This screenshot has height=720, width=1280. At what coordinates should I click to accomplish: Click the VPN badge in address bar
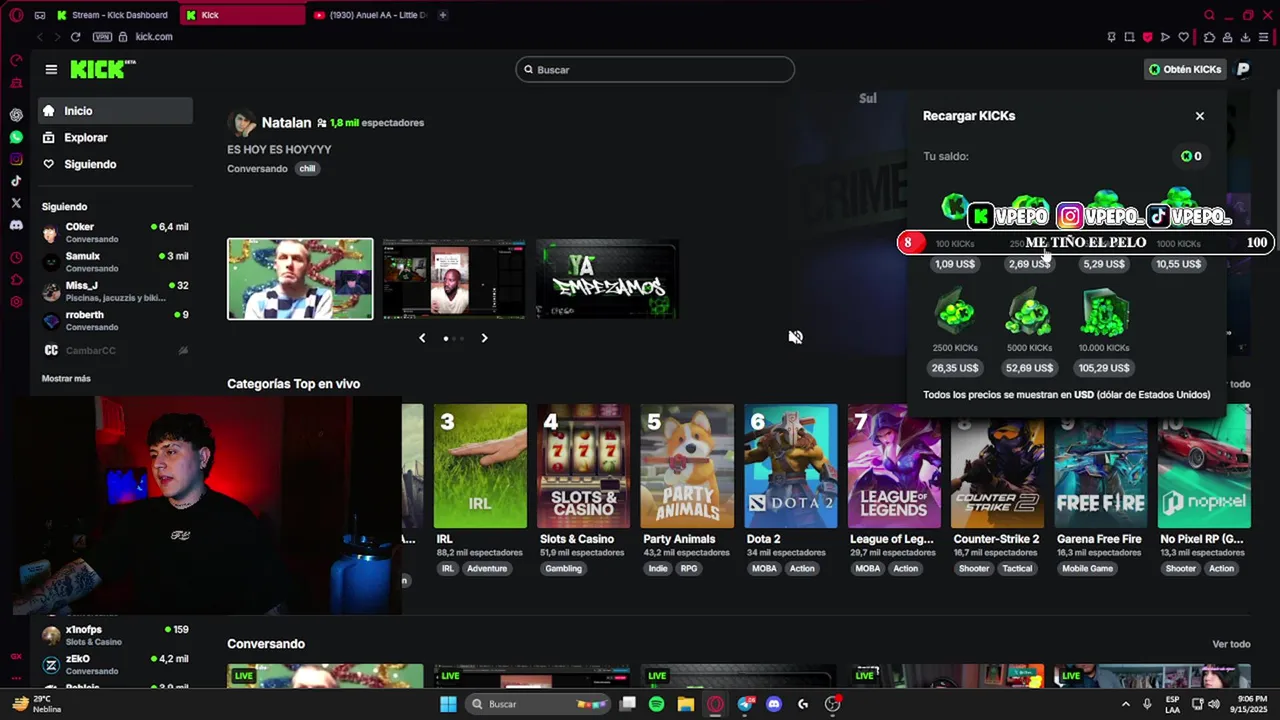click(102, 37)
